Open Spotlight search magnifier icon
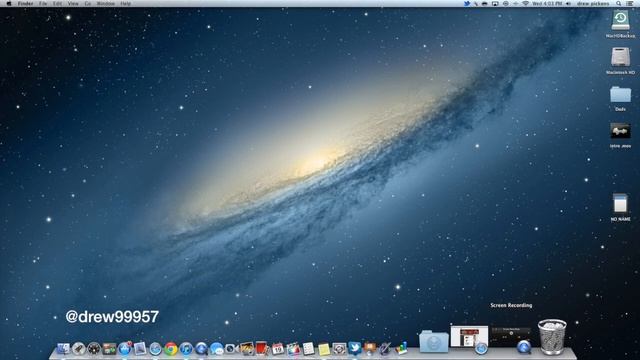640x360 pixels. (619, 3)
